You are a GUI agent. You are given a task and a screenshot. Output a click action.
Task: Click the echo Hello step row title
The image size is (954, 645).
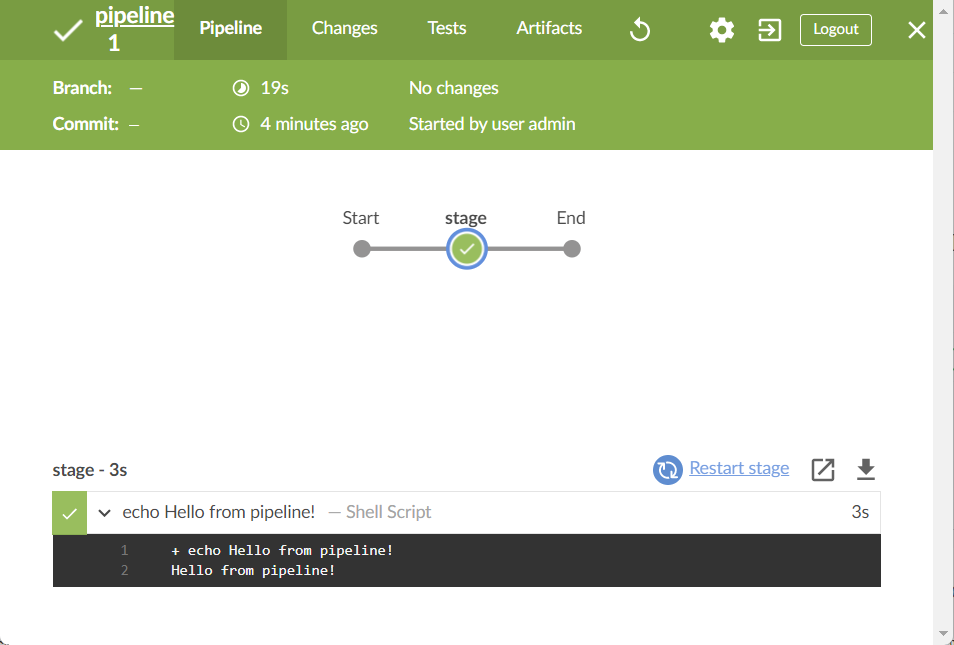218,512
